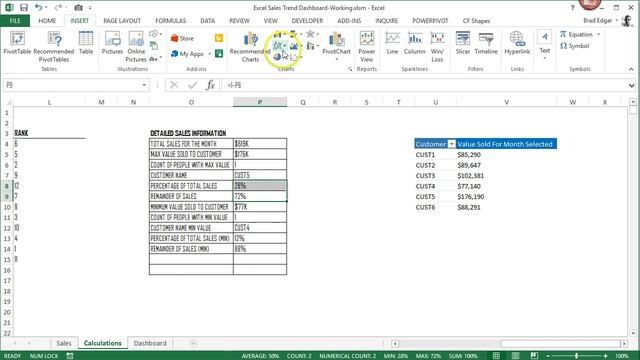The height and width of the screenshot is (360, 640).
Task: Click the Symbol omega icon
Action: [x=564, y=46]
